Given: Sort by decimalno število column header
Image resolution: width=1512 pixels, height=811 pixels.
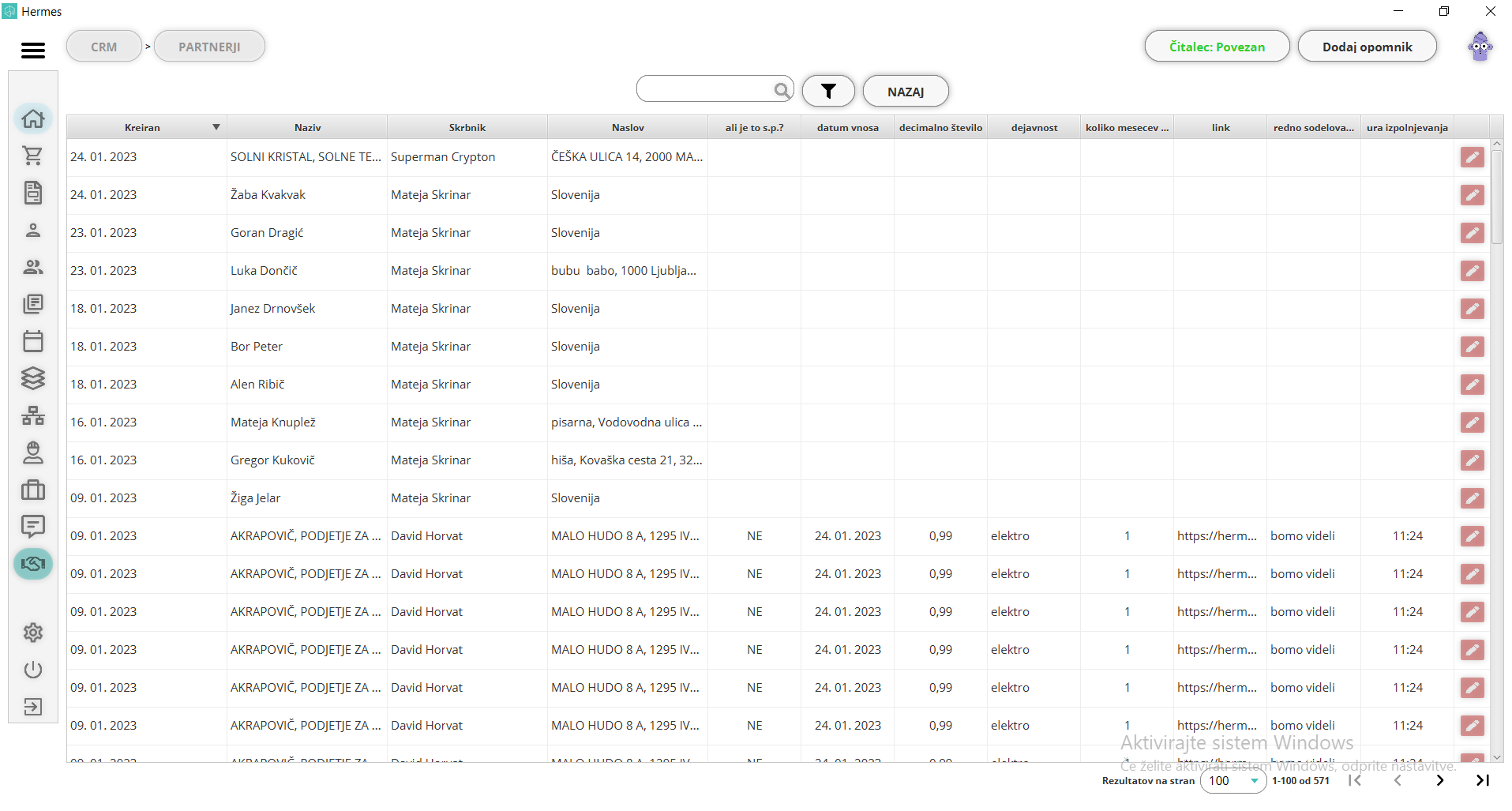Looking at the screenshot, I should pos(940,127).
